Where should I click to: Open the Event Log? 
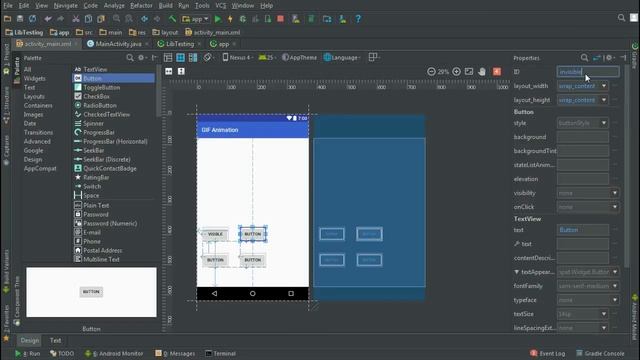click(547, 353)
